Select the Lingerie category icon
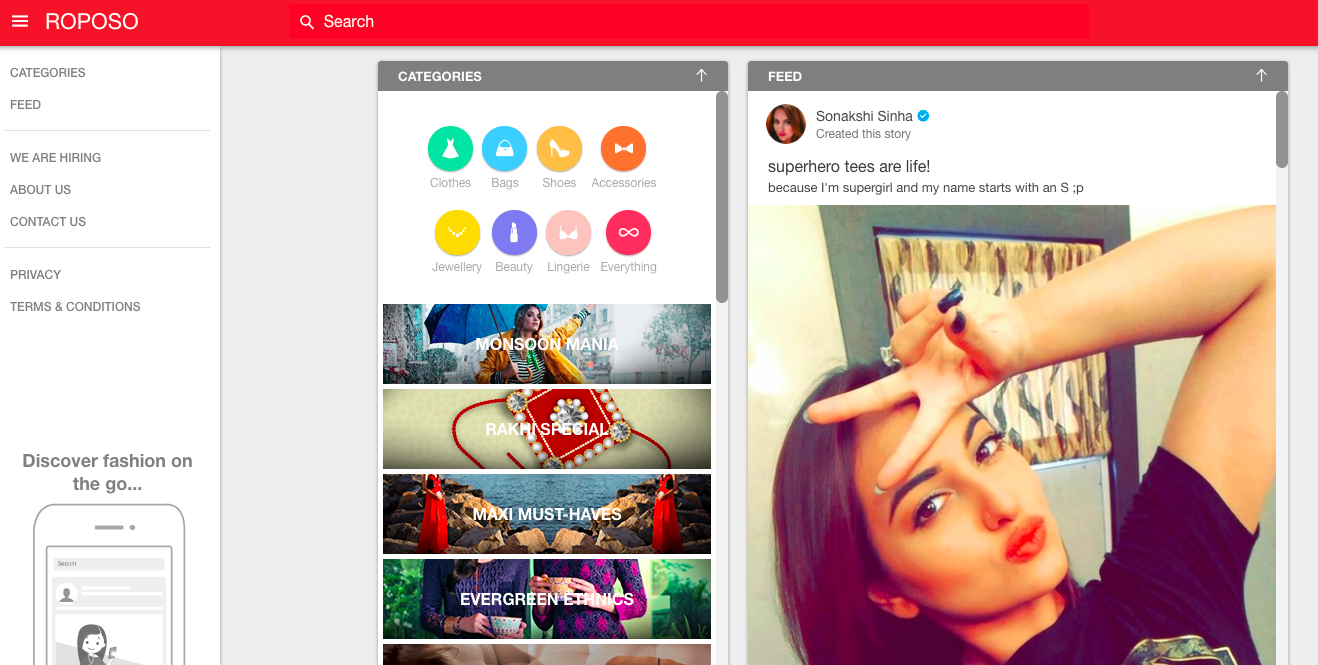1318x665 pixels. click(568, 233)
